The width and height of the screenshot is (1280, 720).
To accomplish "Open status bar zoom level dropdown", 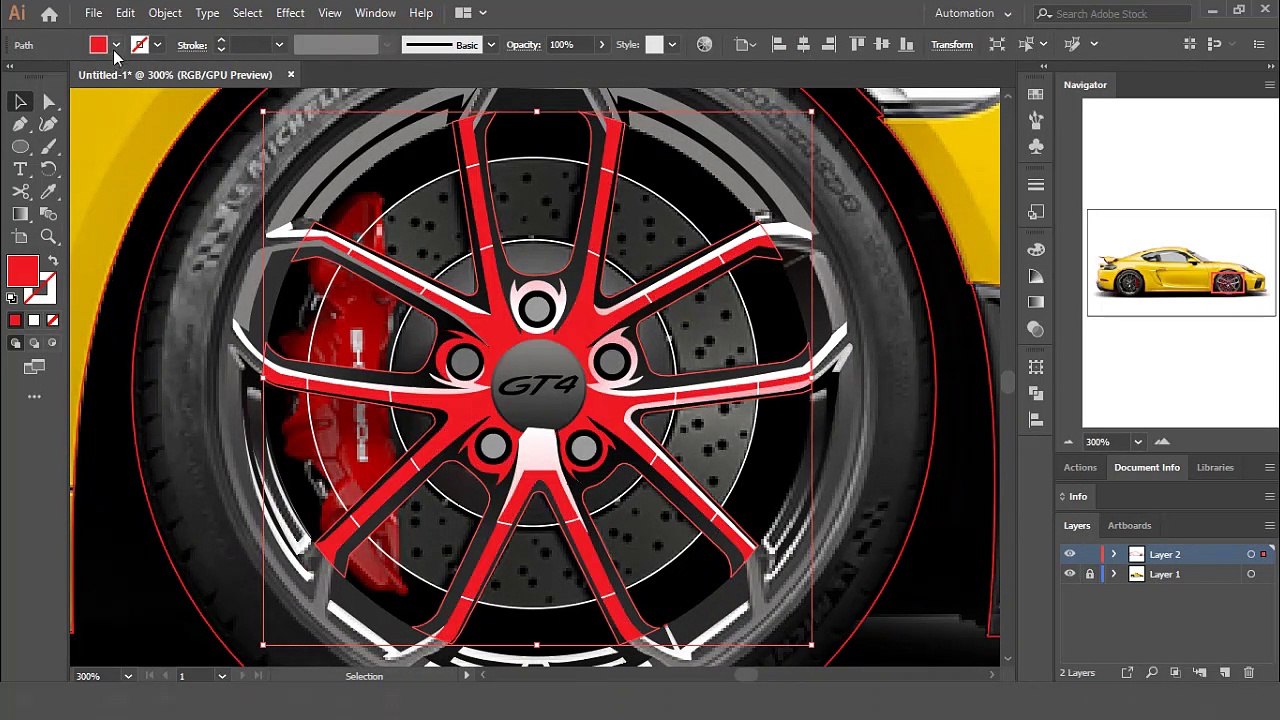I will pyautogui.click(x=127, y=676).
